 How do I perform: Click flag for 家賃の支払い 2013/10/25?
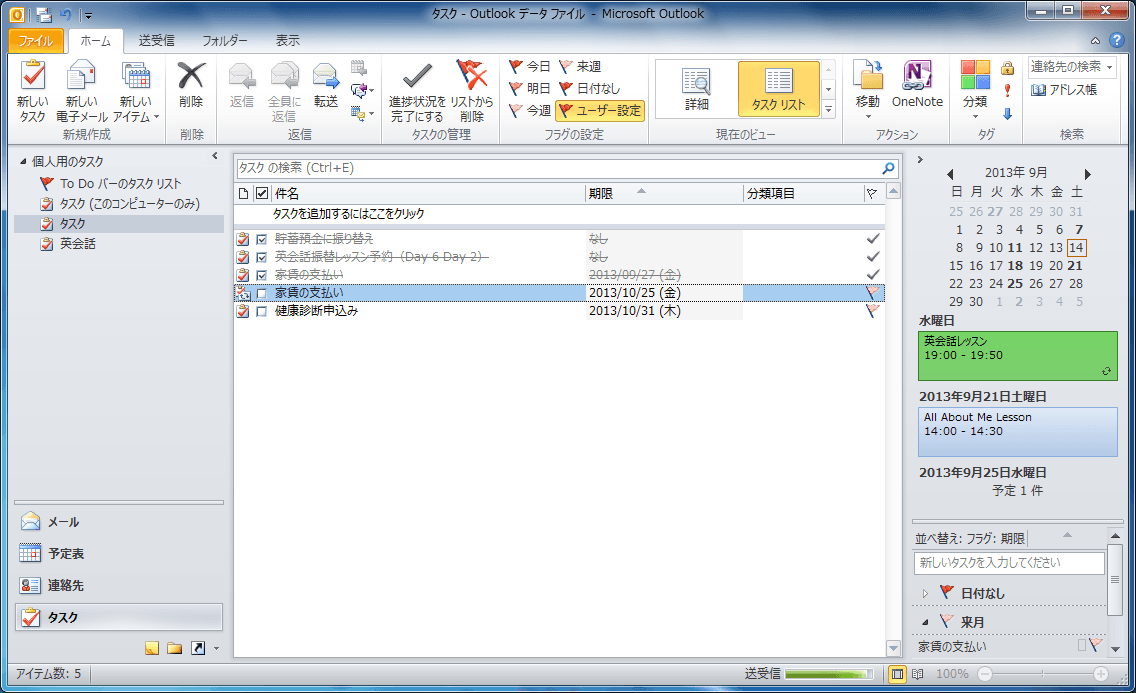click(x=873, y=293)
